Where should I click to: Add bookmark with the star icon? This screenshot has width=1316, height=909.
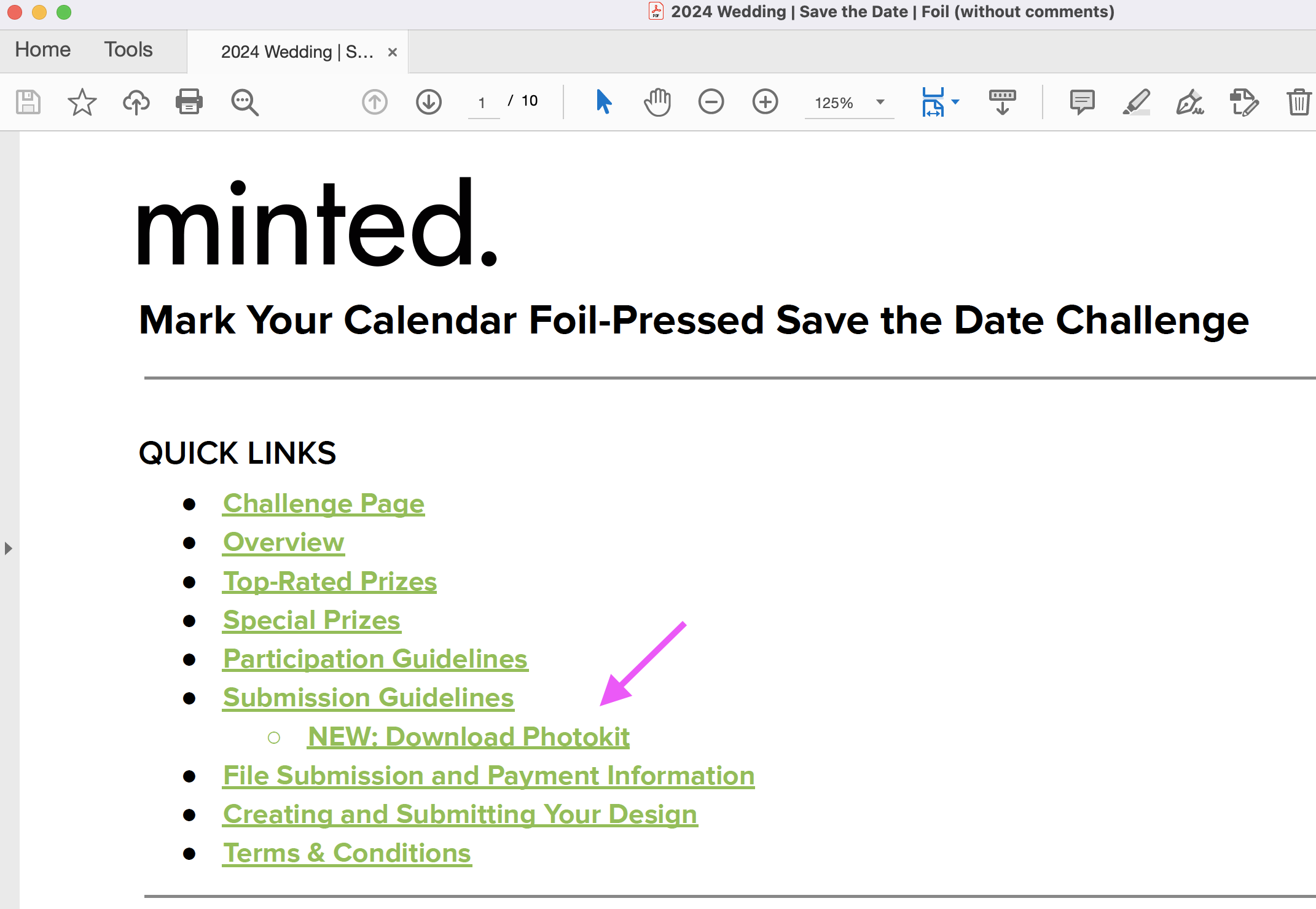point(82,102)
